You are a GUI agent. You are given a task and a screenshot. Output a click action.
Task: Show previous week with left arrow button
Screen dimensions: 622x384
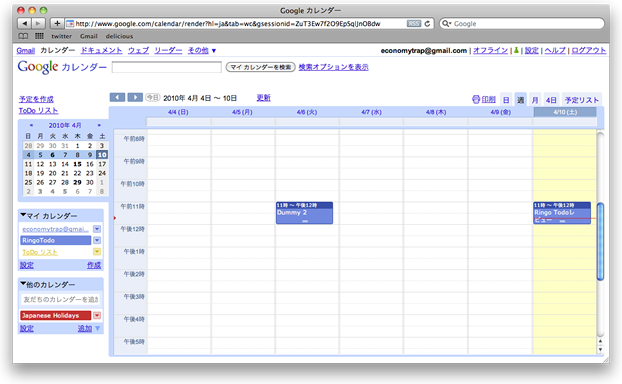117,97
